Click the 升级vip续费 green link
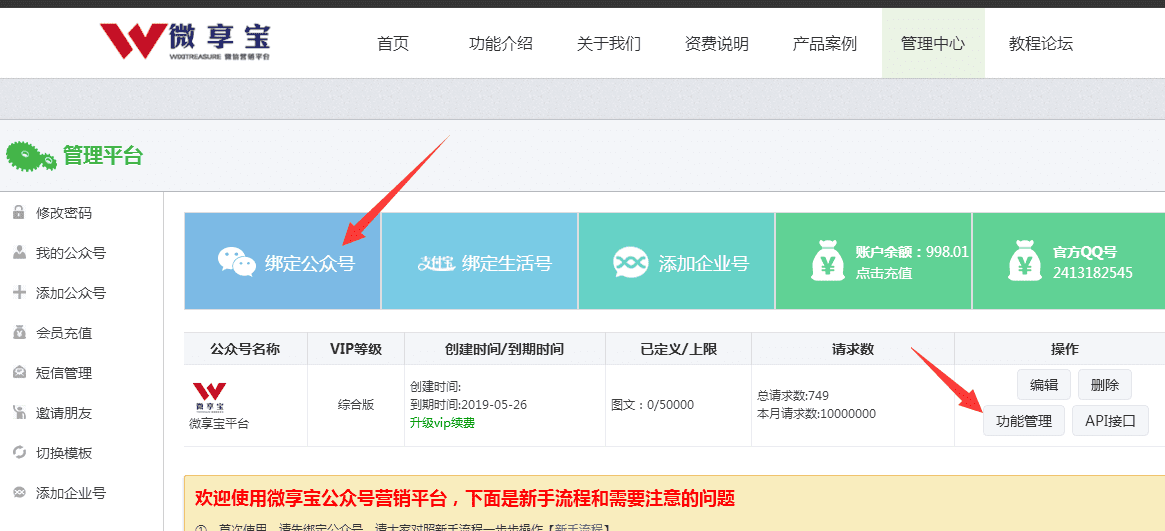 click(x=442, y=423)
